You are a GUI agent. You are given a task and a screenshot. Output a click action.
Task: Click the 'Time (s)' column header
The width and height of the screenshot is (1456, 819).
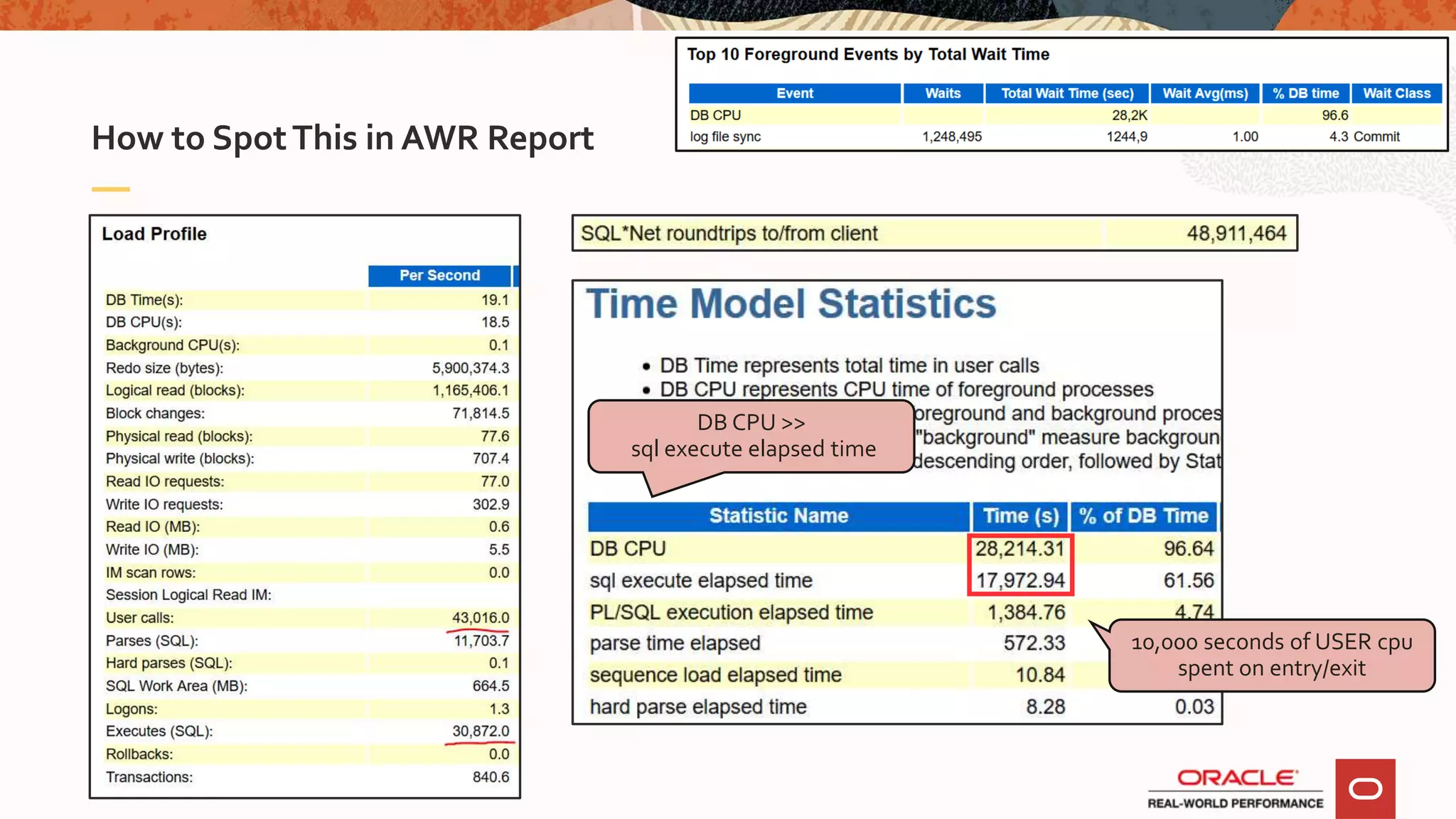(x=1020, y=515)
